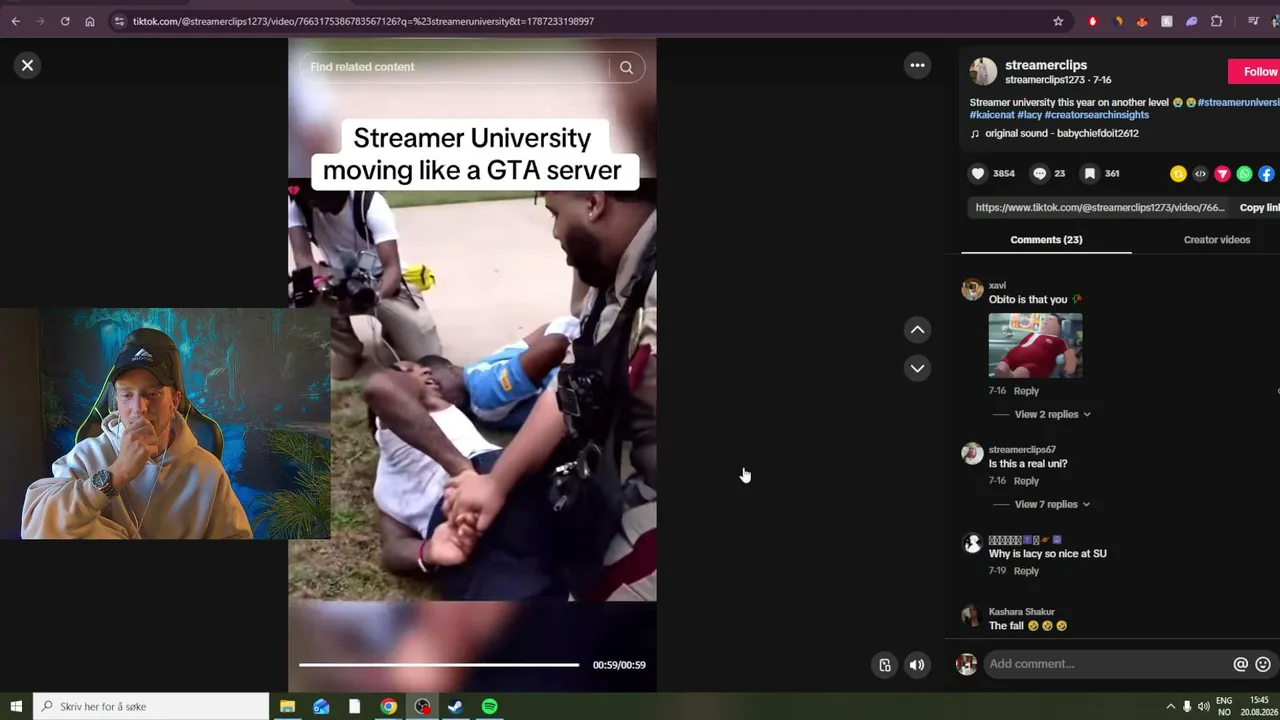Save the video with the bookmark icon
The height and width of the screenshot is (720, 1280).
[1090, 173]
